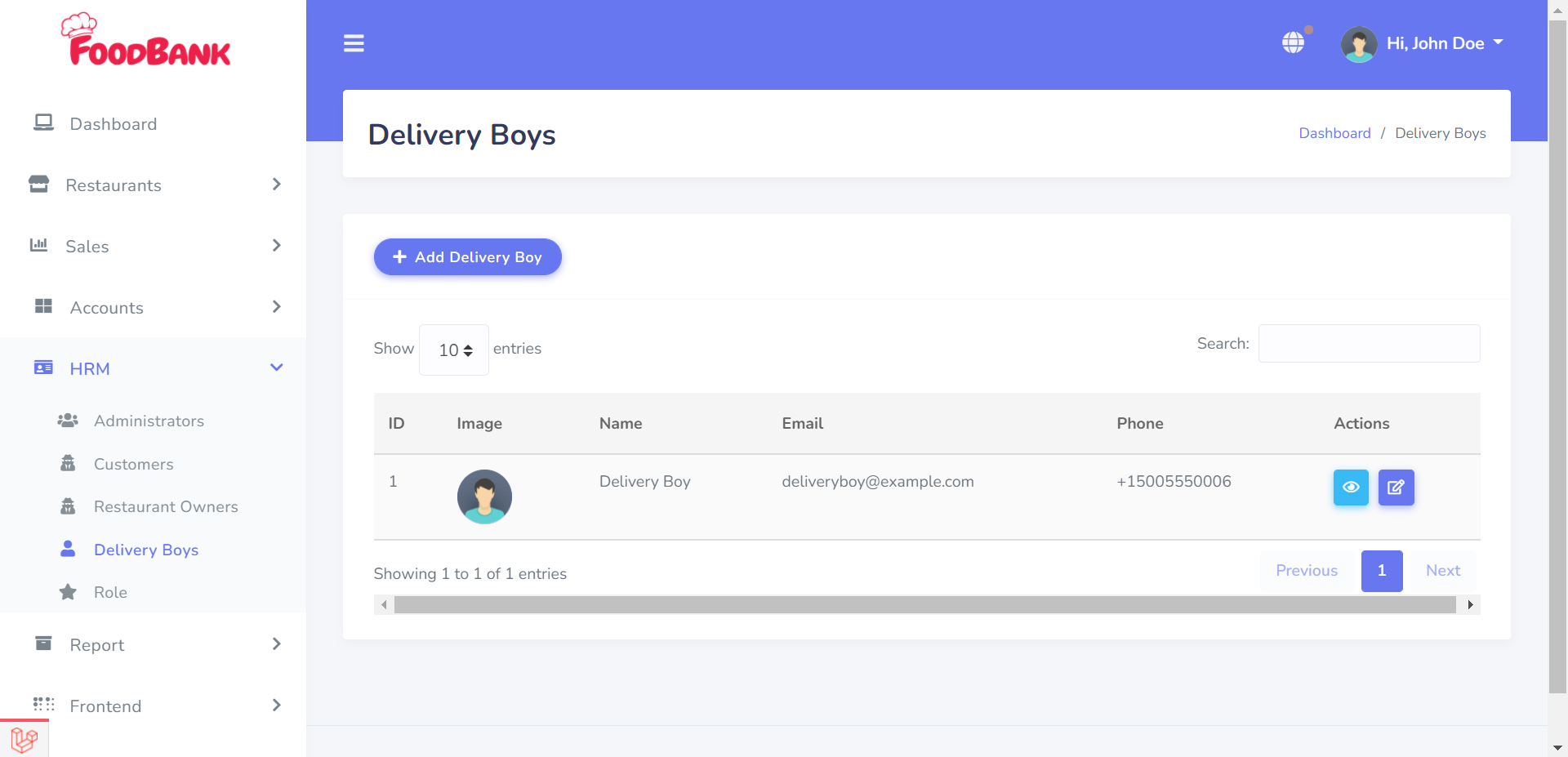Click the Dashboard breadcrumb link
Viewport: 1568px width, 757px height.
pos(1334,133)
